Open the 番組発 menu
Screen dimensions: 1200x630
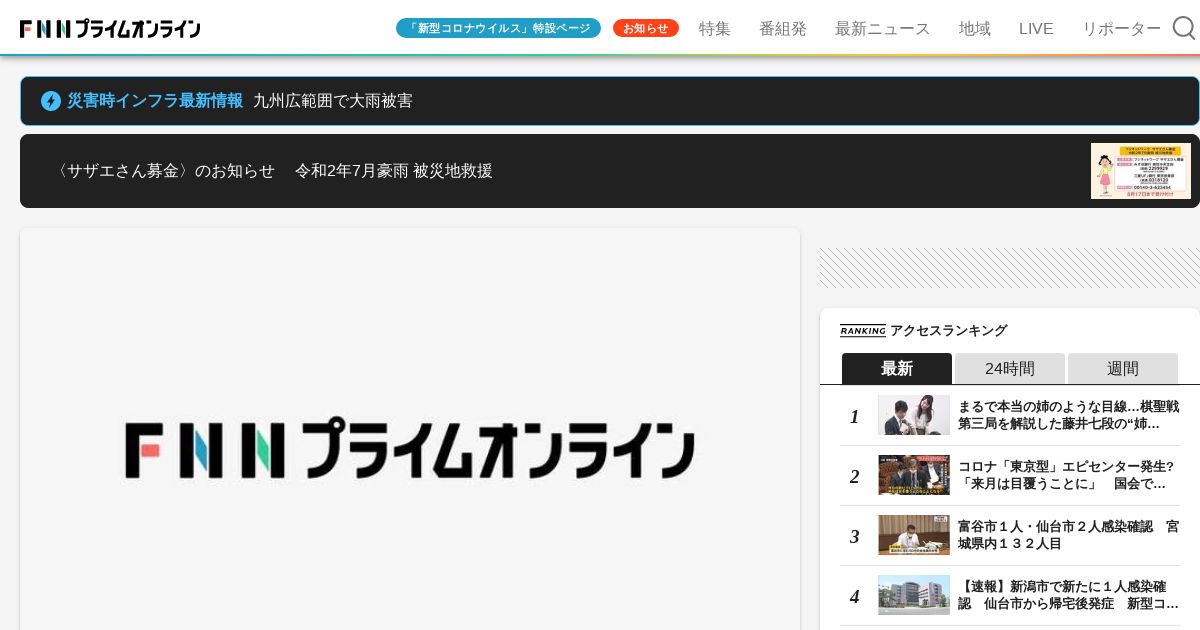(783, 29)
